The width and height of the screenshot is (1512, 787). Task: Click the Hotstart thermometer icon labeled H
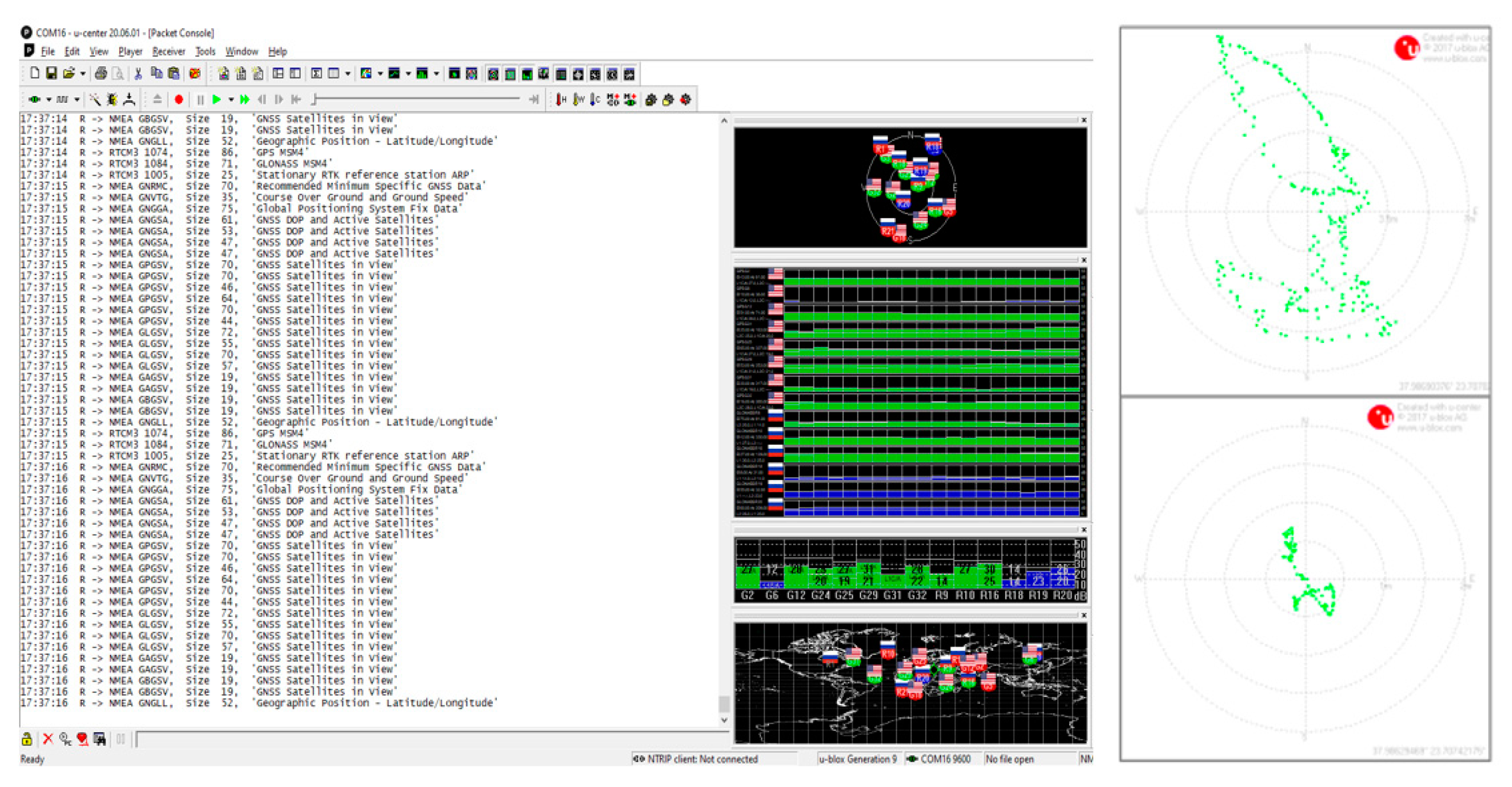(x=561, y=100)
